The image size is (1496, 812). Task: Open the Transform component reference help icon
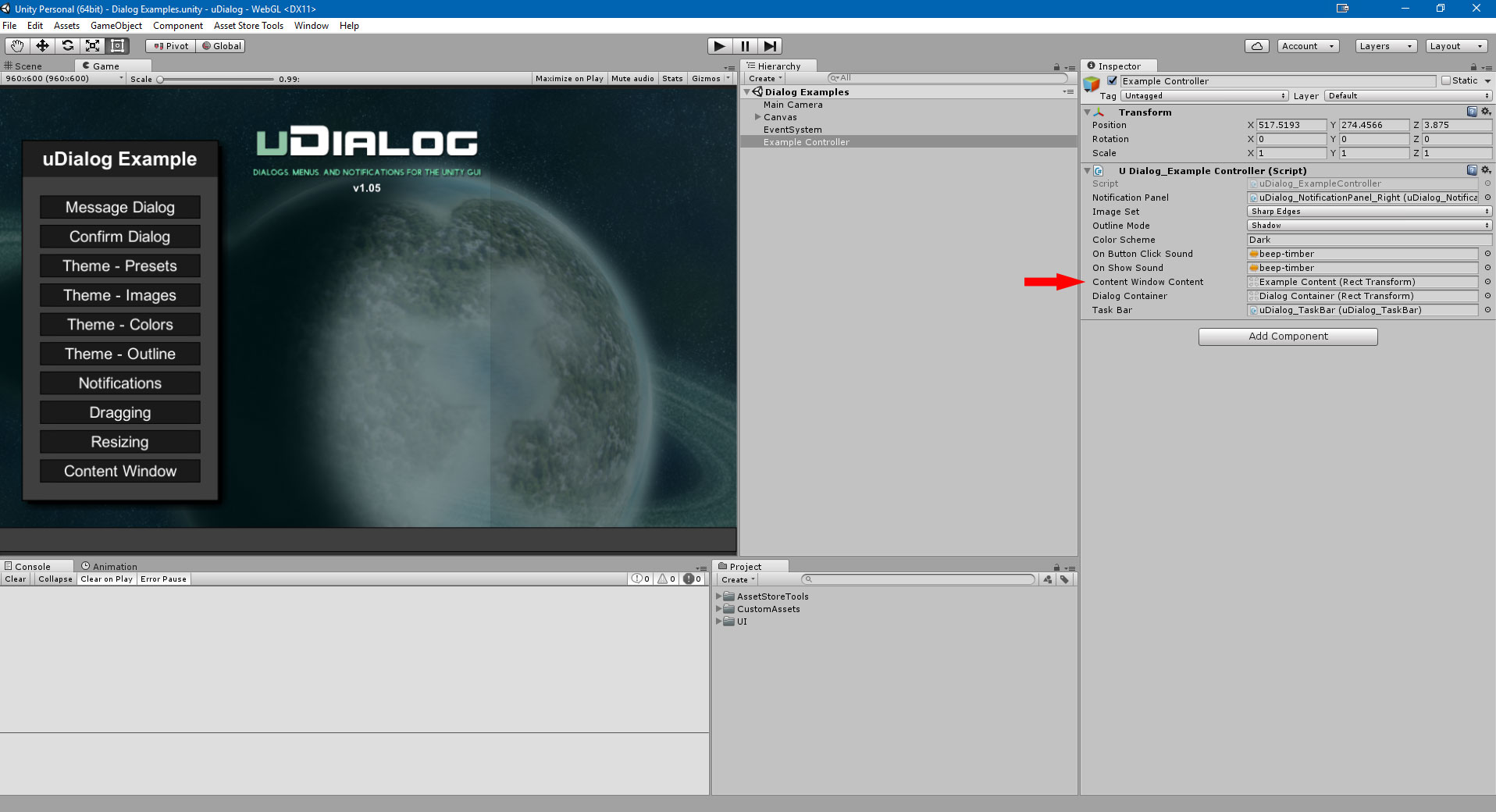pyautogui.click(x=1473, y=112)
